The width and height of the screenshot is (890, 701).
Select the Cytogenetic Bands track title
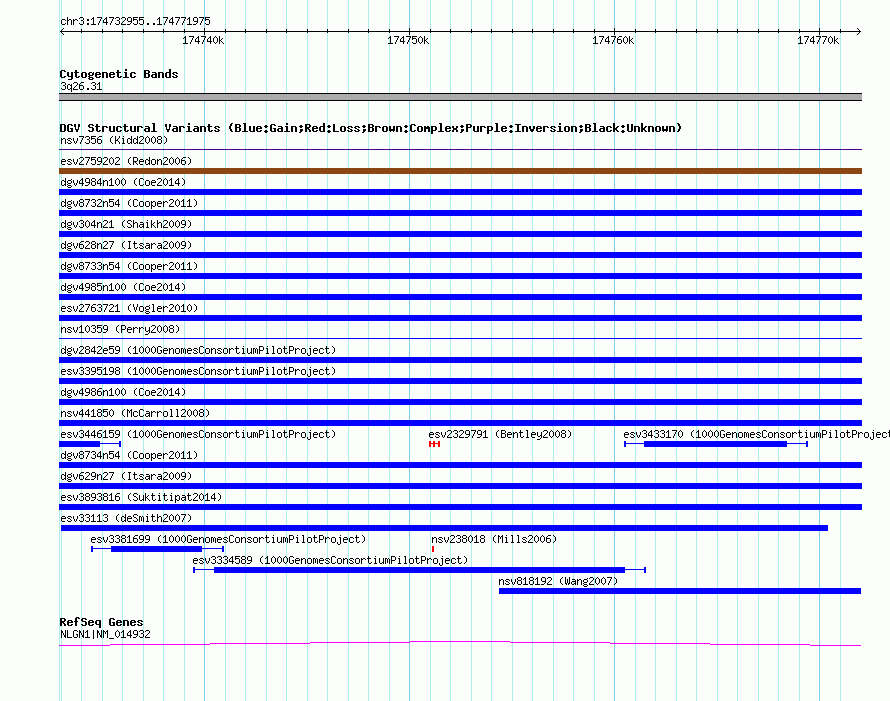pos(119,74)
